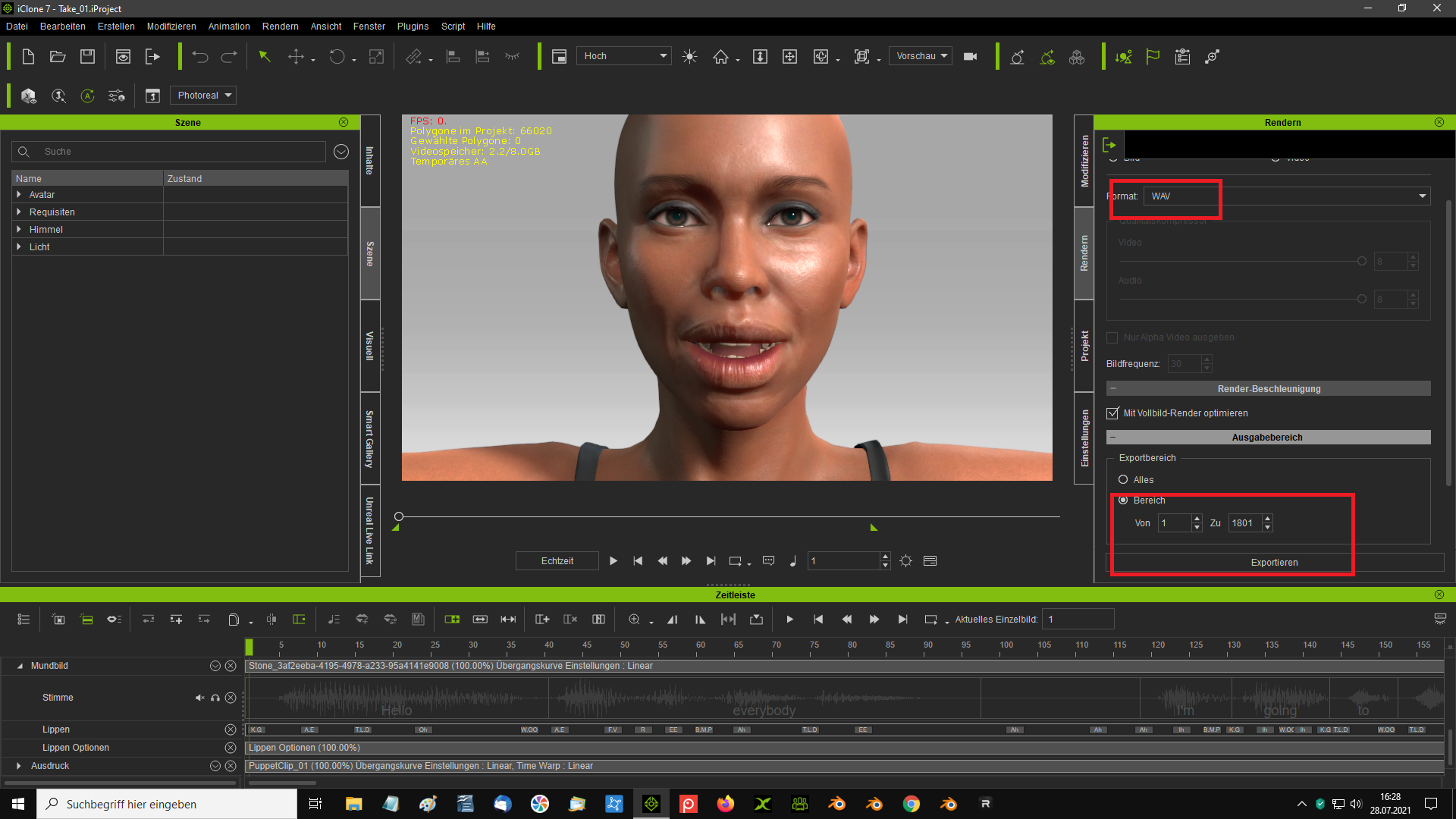Image resolution: width=1456 pixels, height=819 pixels.
Task: Open the Photoreal dropdown
Action: 203,96
